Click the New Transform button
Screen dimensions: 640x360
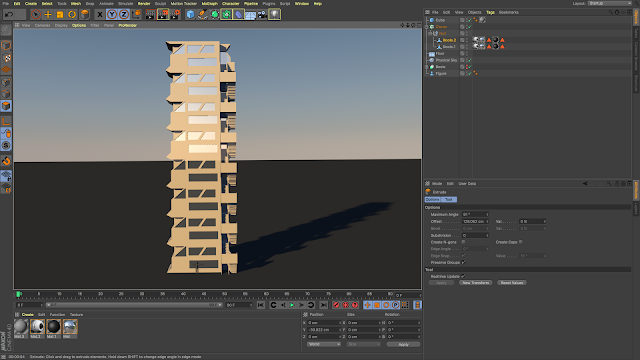point(476,282)
